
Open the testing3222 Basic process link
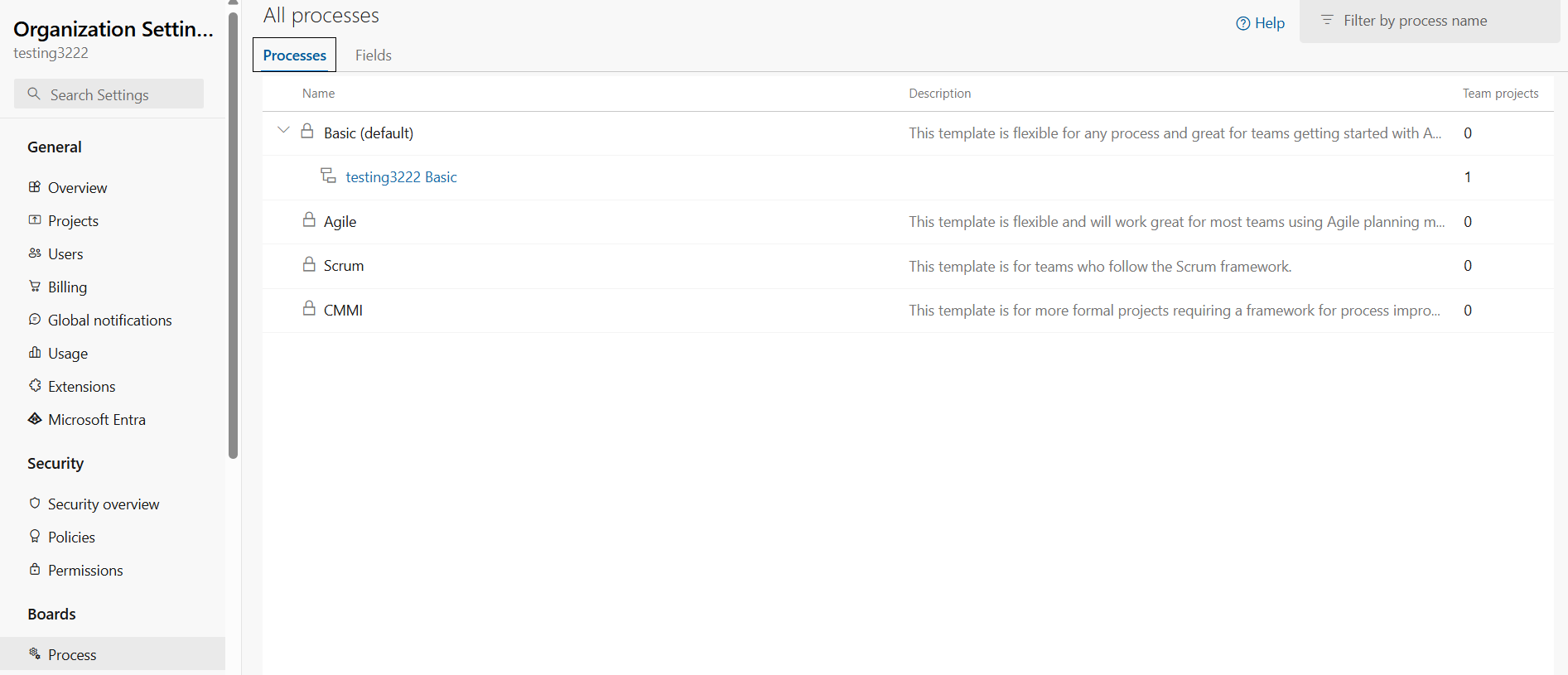(x=401, y=177)
